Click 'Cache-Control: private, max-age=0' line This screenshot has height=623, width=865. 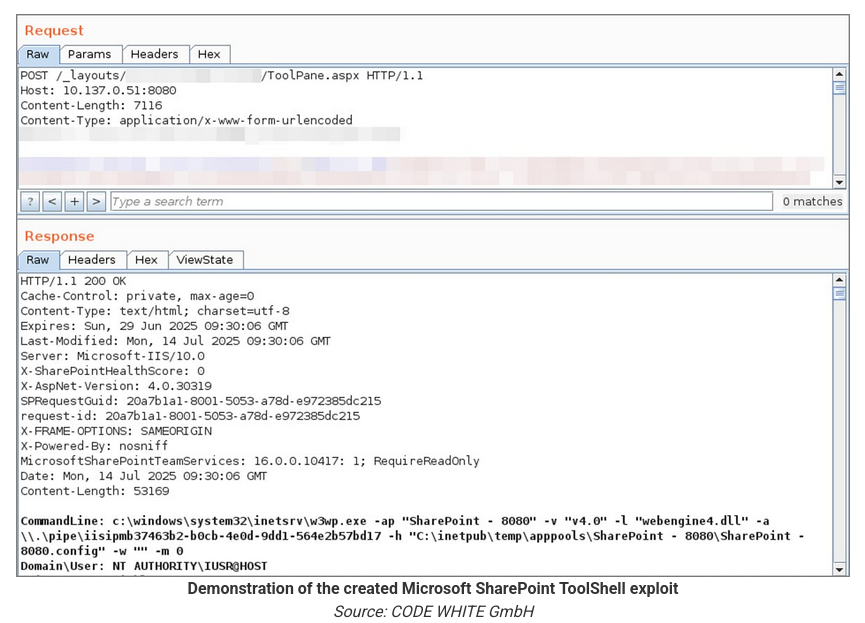(137, 296)
